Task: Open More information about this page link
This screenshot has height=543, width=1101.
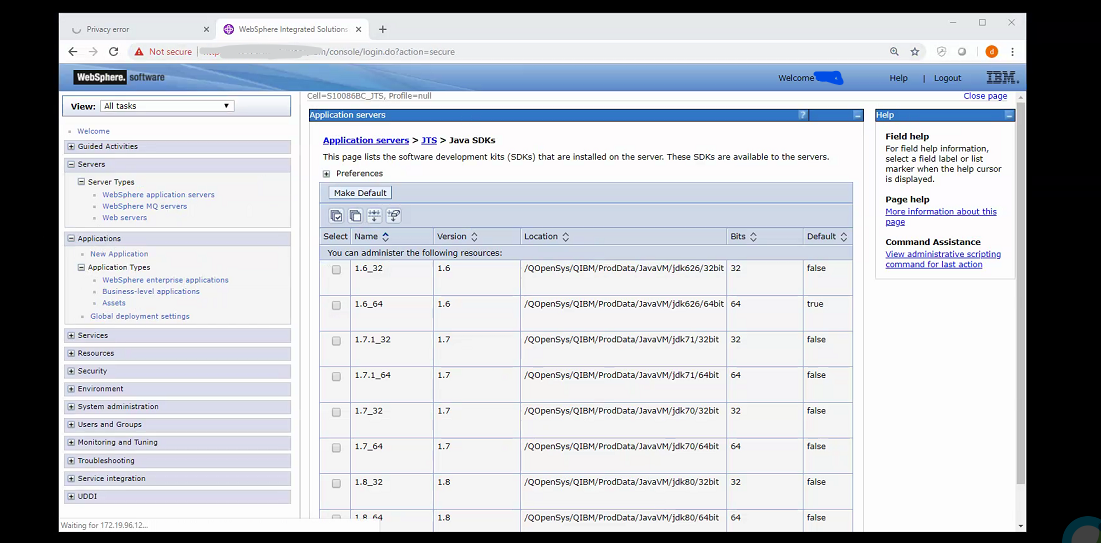Action: click(x=941, y=216)
